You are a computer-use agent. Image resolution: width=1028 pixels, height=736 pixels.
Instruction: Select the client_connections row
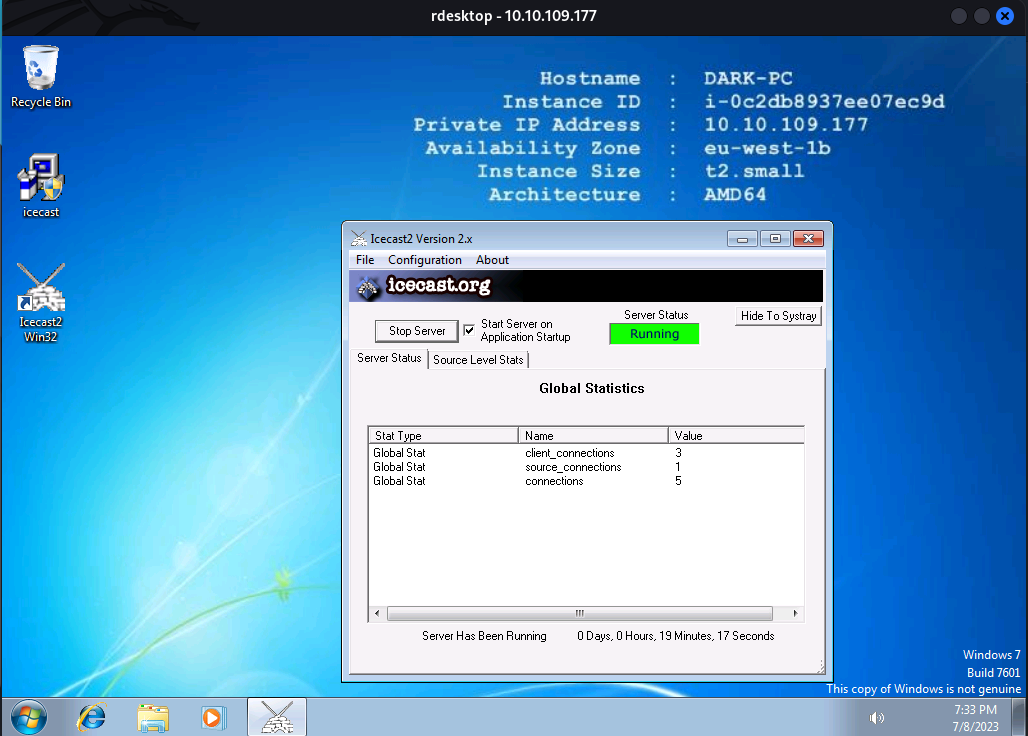(x=586, y=453)
